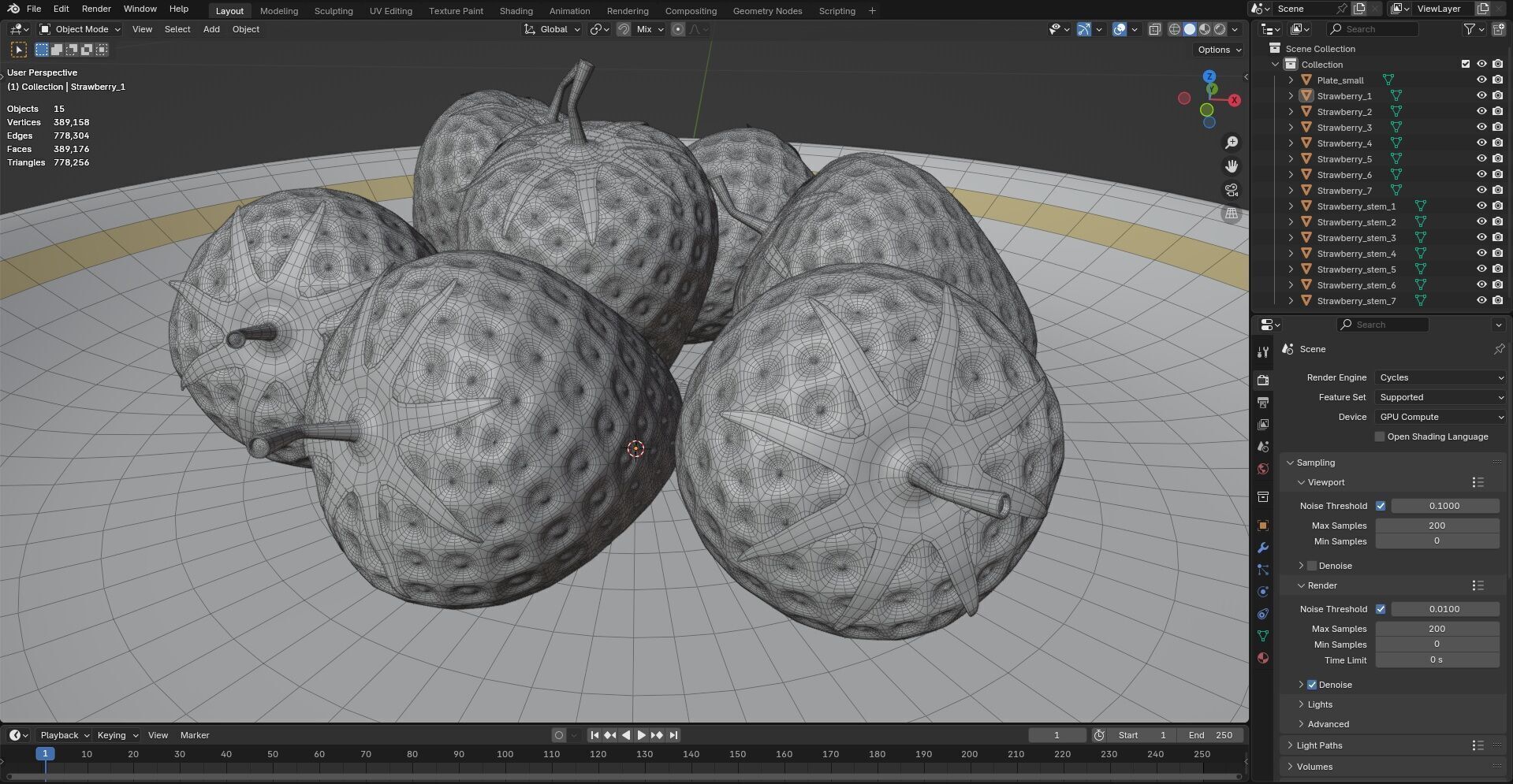
Task: Expand the Light Paths panel
Action: [1319, 745]
